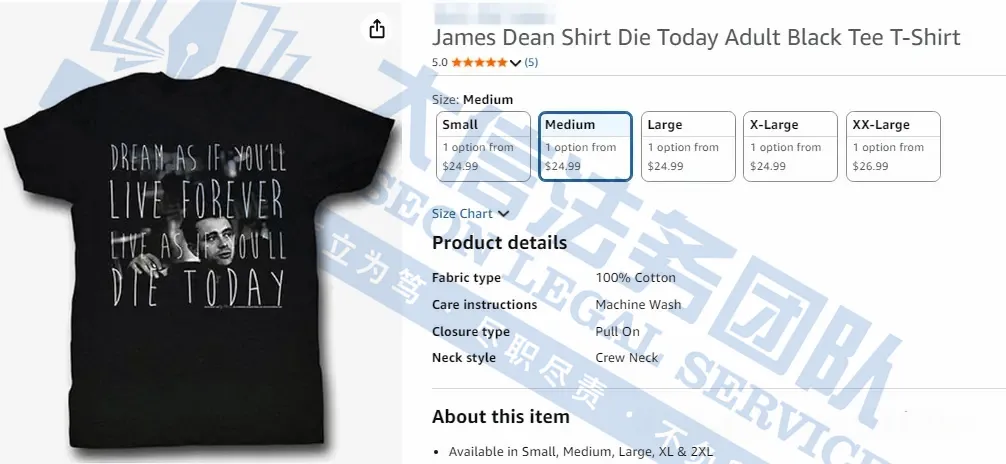Click the 100% Cotton fabric value
The image size is (1006, 464).
(x=635, y=278)
